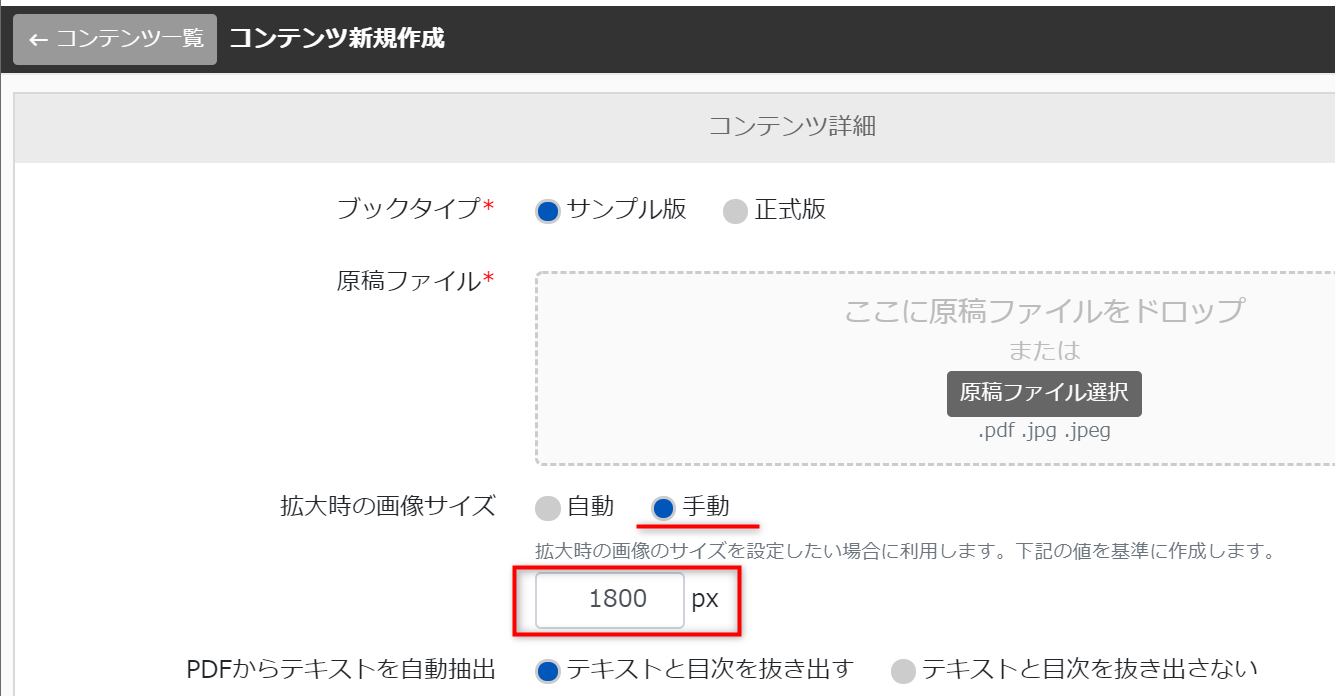Click the ここに原稿ファイルをドロップ drop zone text
Screen dimensions: 1335x696
1044,310
